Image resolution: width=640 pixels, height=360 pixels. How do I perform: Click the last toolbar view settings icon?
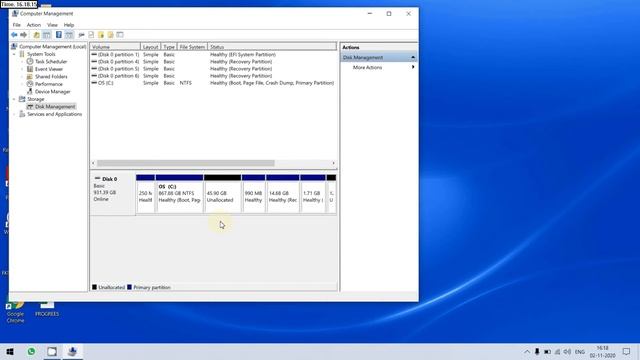click(120, 35)
